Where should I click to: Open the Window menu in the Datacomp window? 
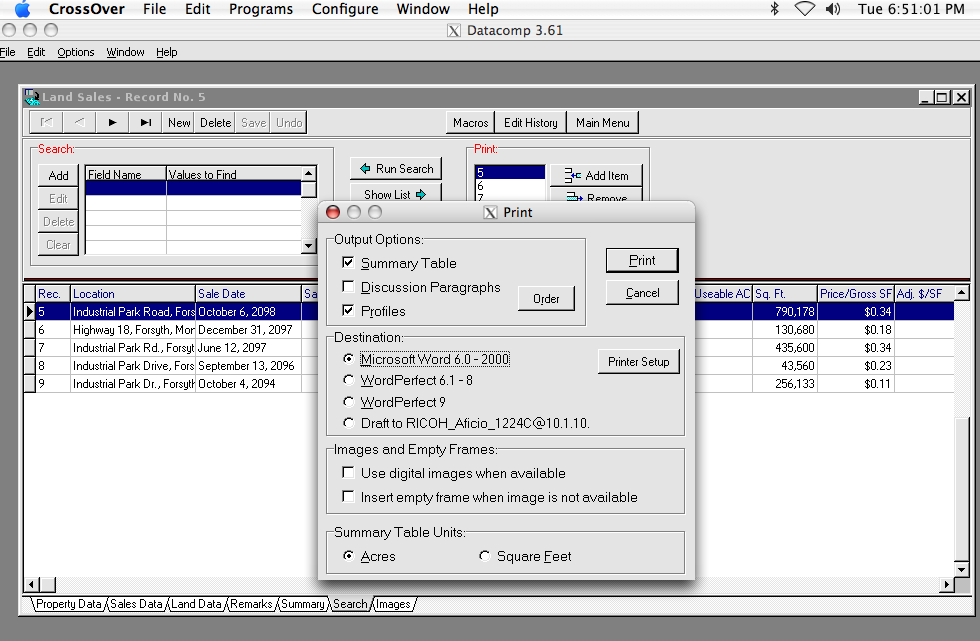pos(125,52)
